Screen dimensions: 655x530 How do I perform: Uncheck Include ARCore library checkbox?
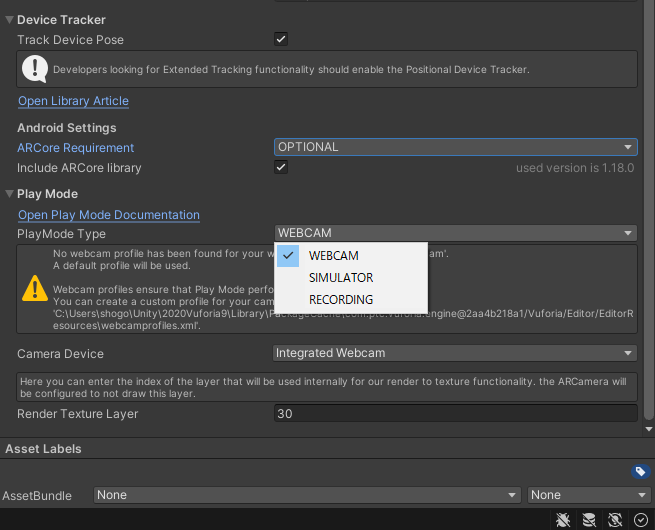click(281, 167)
